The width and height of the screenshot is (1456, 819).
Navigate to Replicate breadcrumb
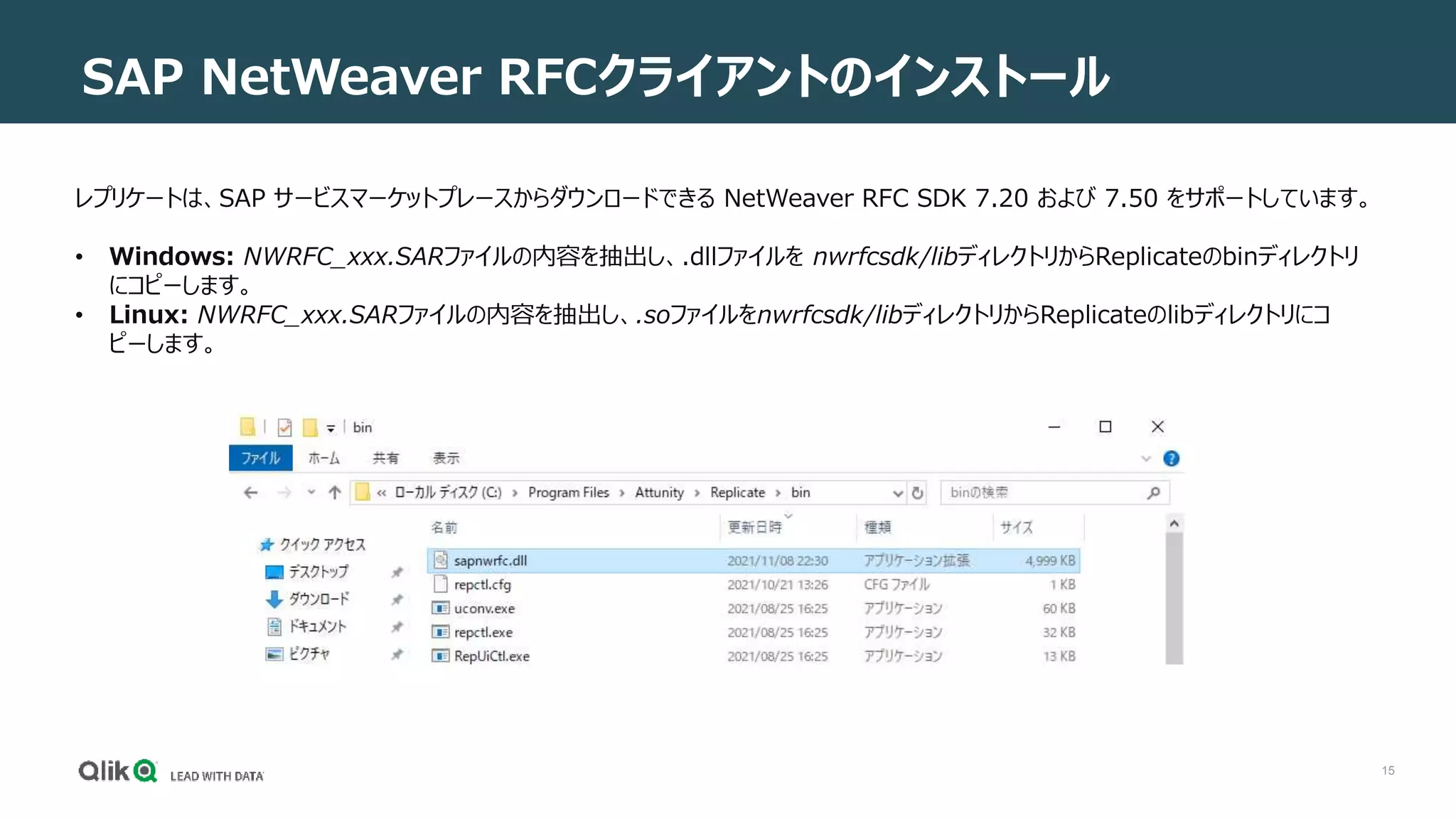coord(737,492)
